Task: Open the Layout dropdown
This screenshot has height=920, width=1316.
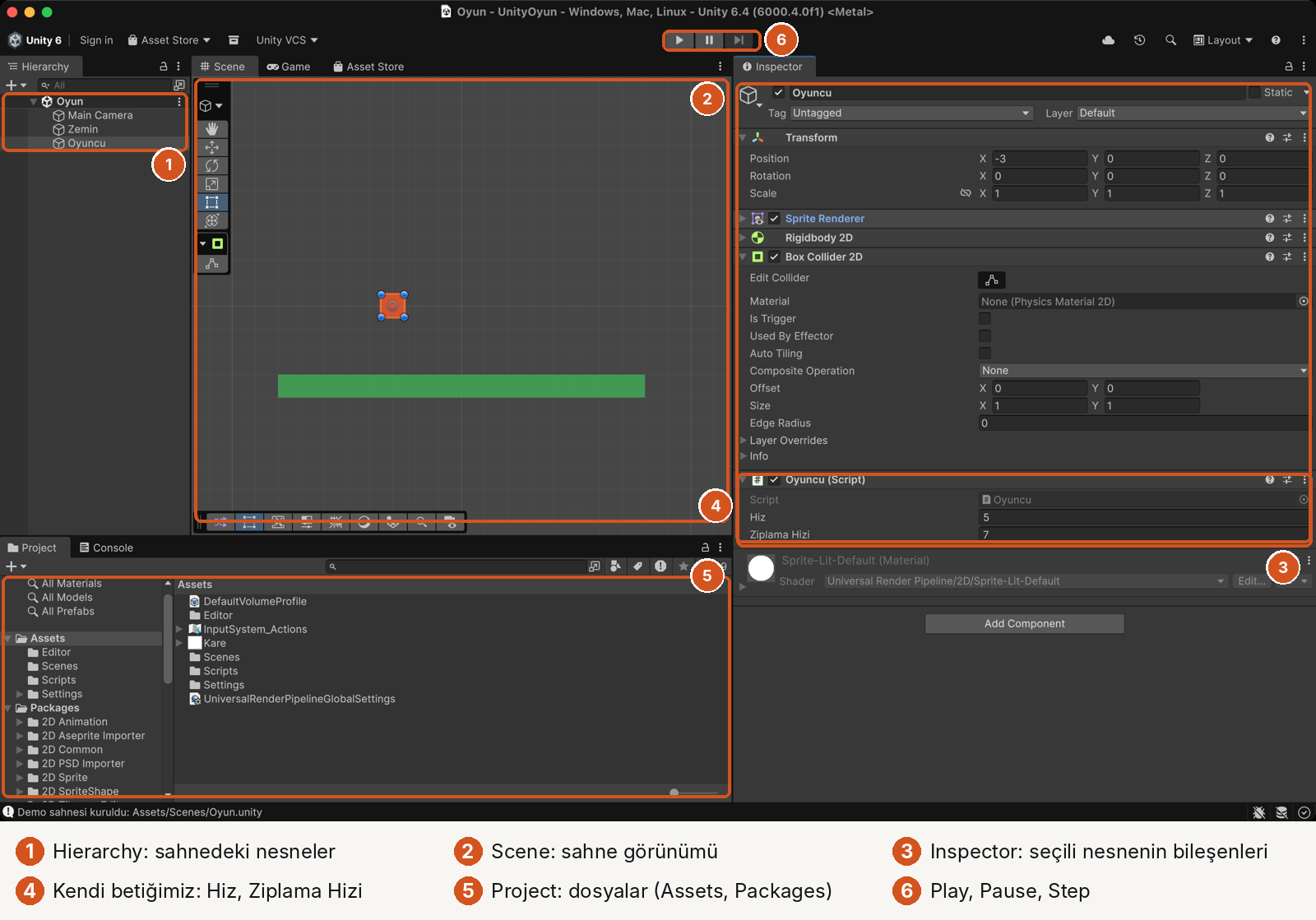Action: coord(1223,40)
